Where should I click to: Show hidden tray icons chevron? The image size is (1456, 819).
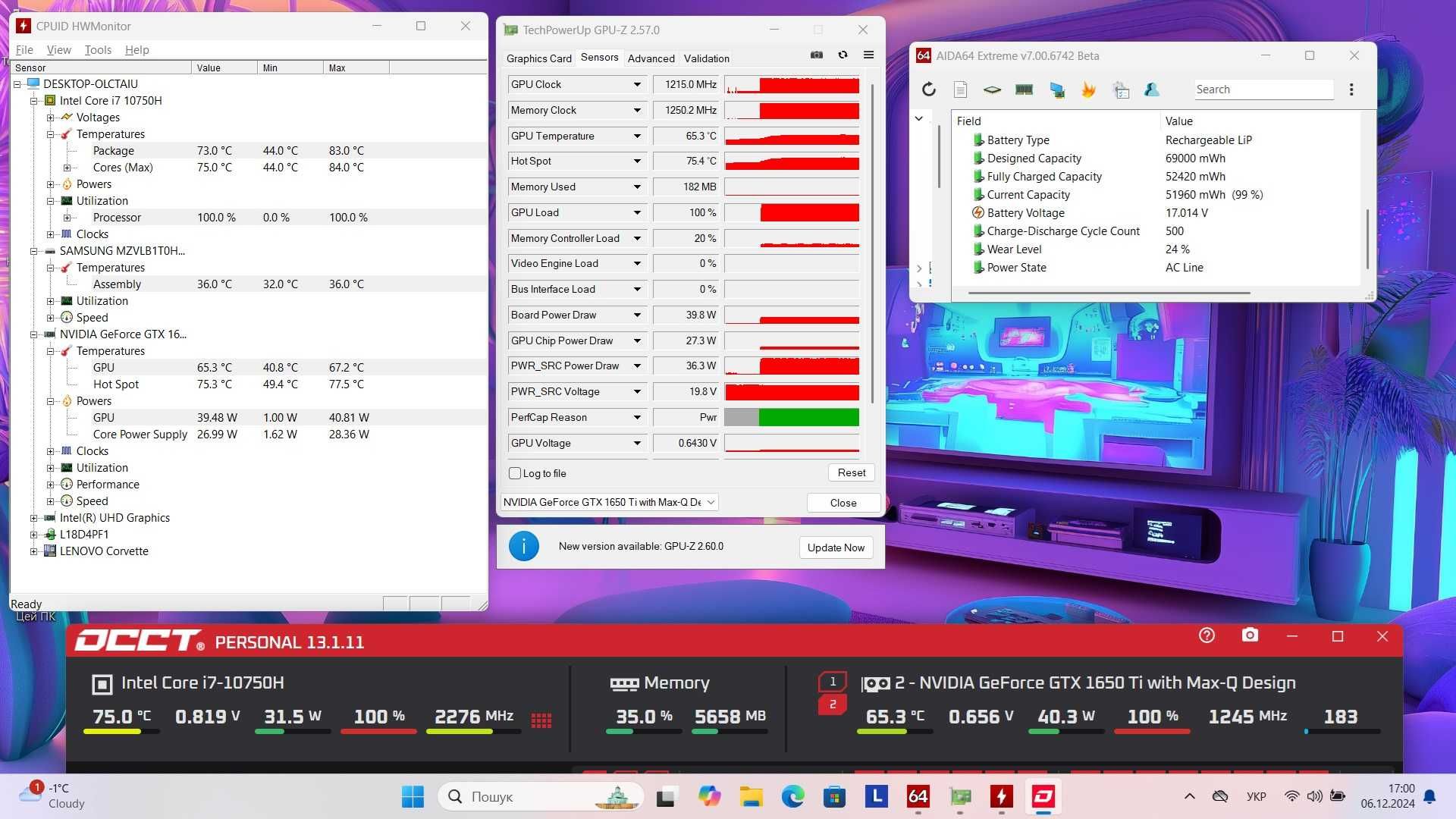[1189, 796]
